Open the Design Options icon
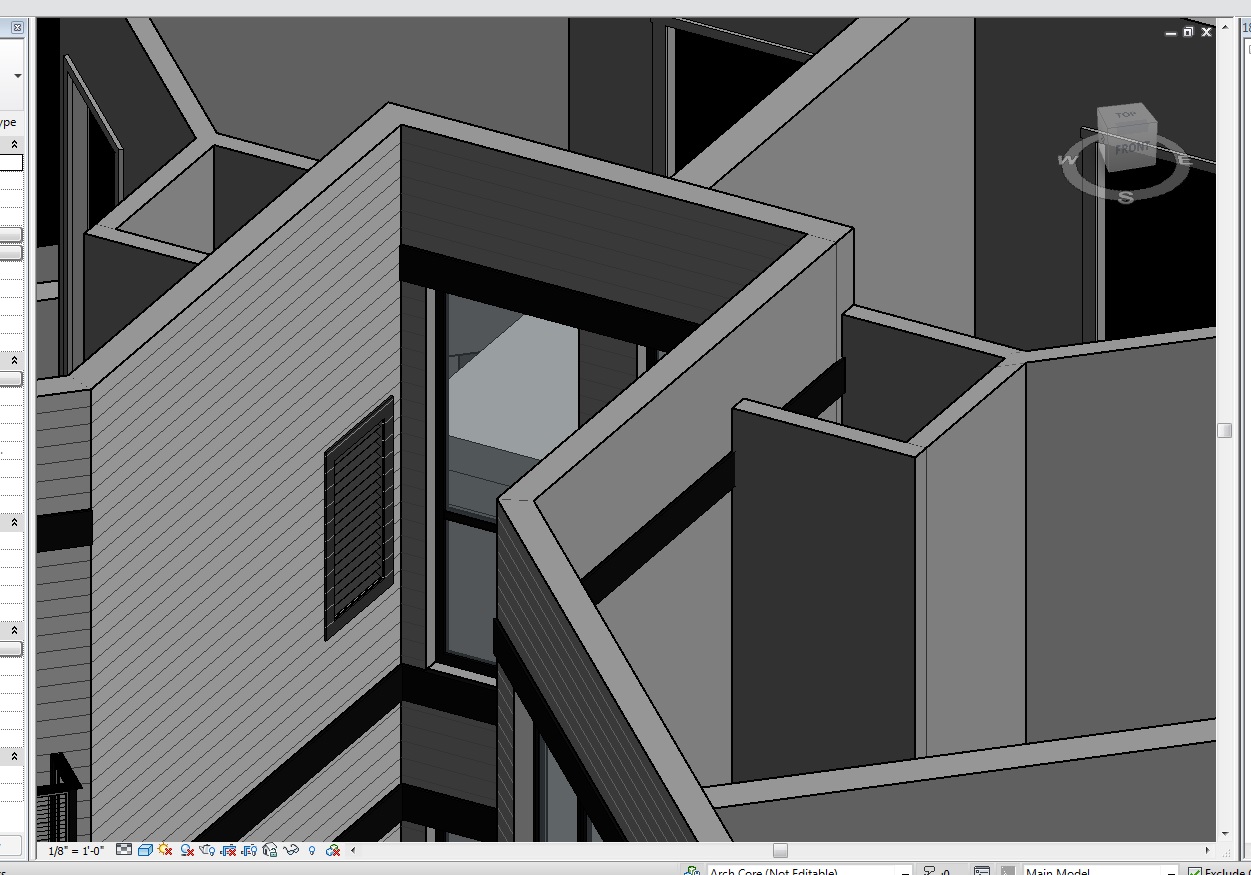 (982, 870)
